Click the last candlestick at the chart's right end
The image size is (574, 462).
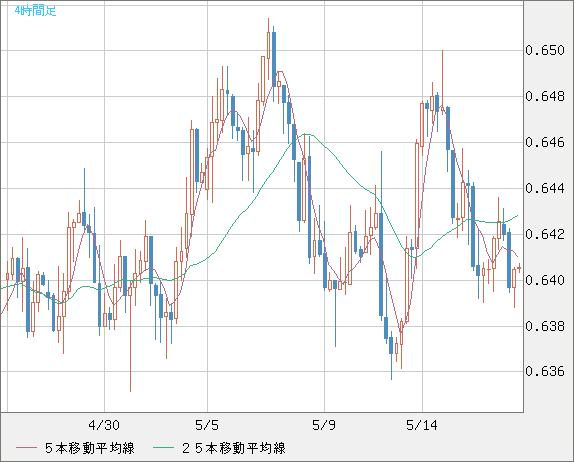[519, 268]
